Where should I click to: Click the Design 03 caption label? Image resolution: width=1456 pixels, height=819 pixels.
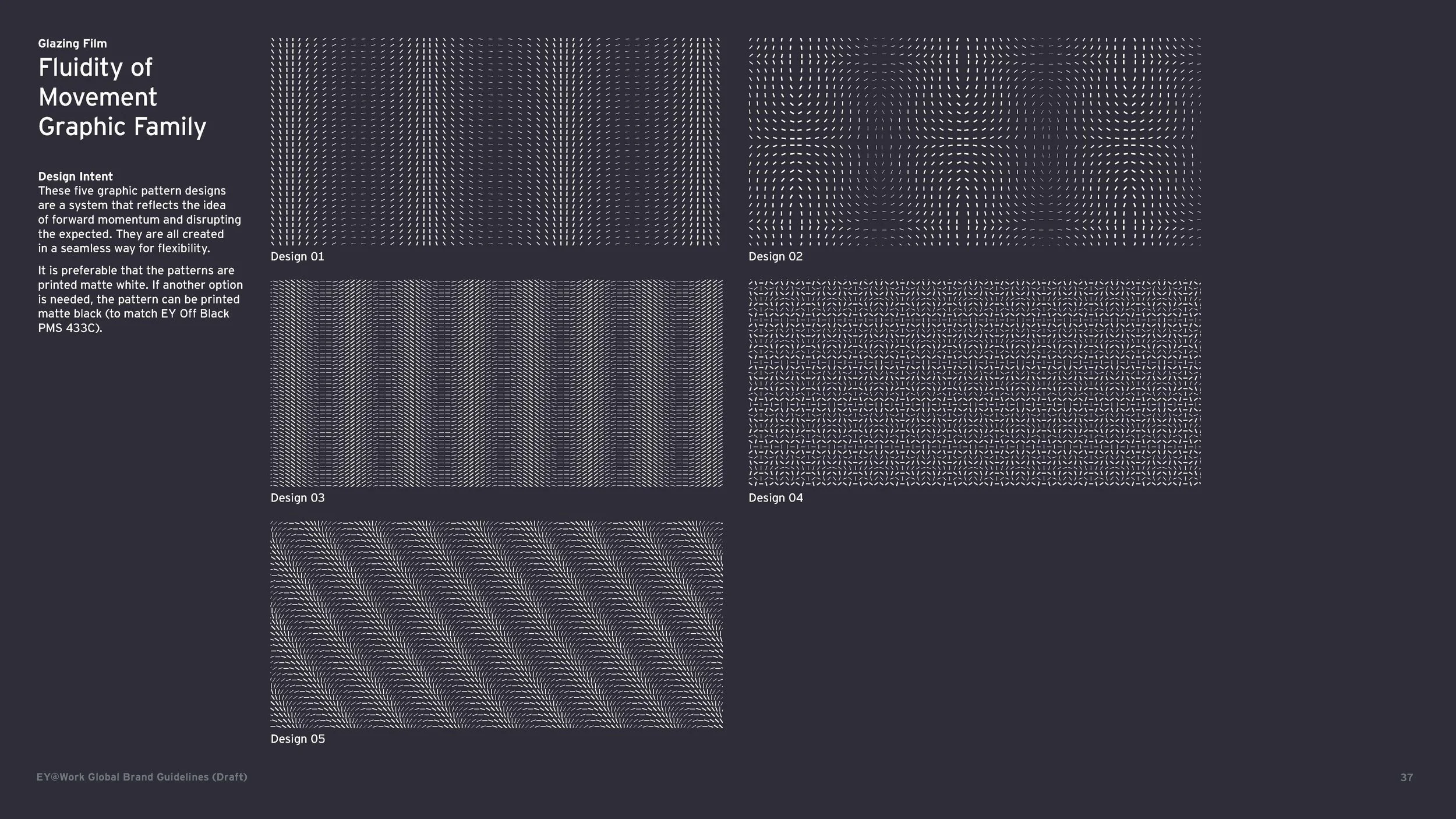click(298, 498)
